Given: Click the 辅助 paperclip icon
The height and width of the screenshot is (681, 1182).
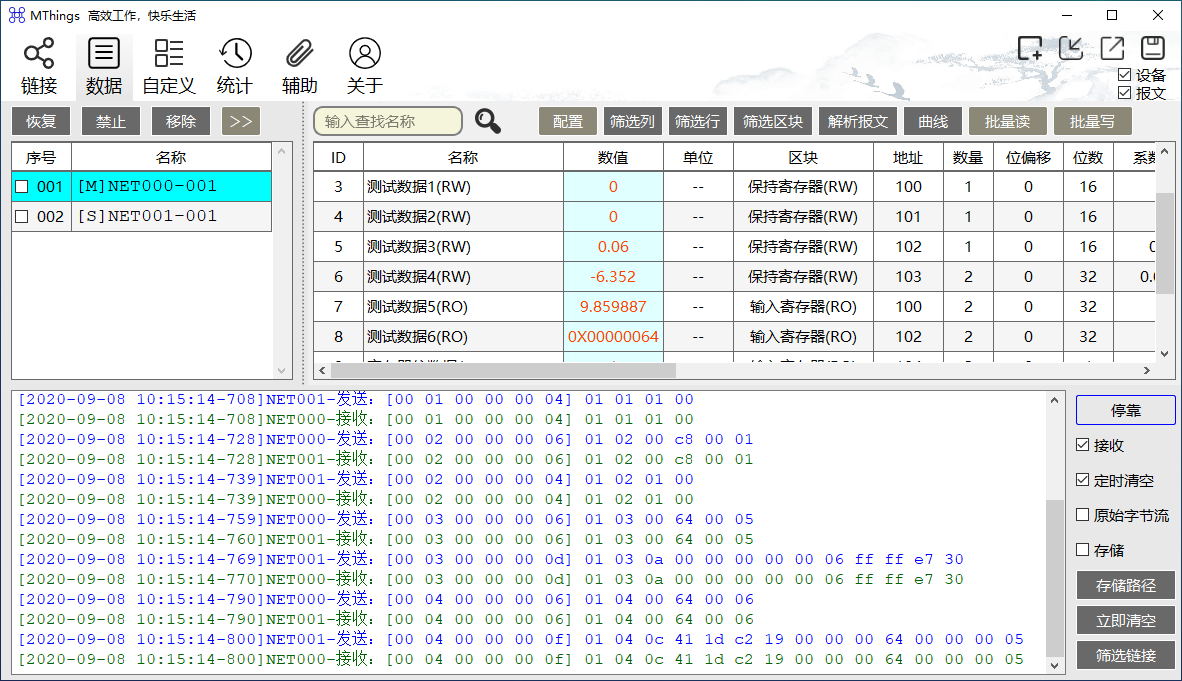Looking at the screenshot, I should (300, 54).
